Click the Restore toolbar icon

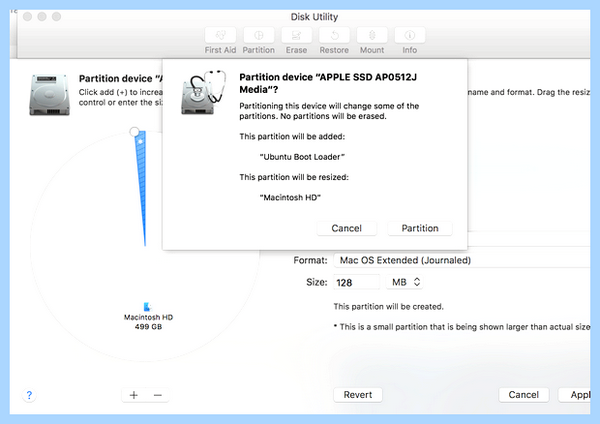coord(334,36)
